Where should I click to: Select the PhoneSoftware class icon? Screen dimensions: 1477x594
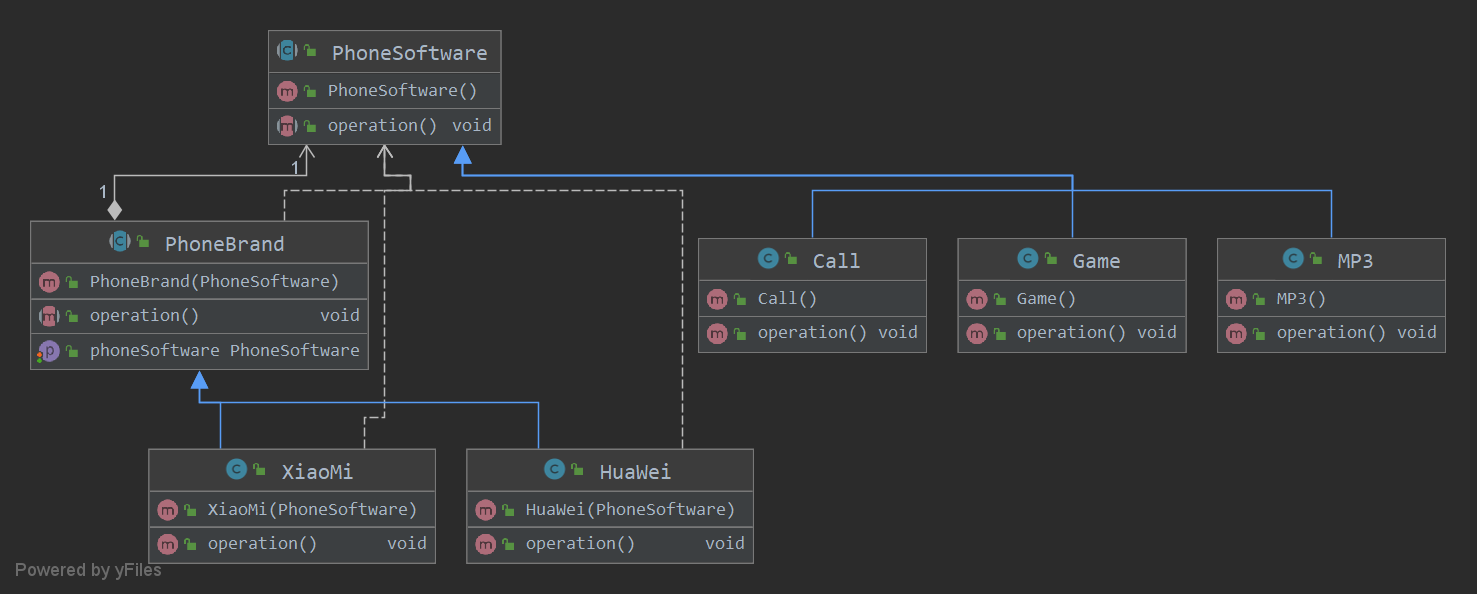(287, 51)
